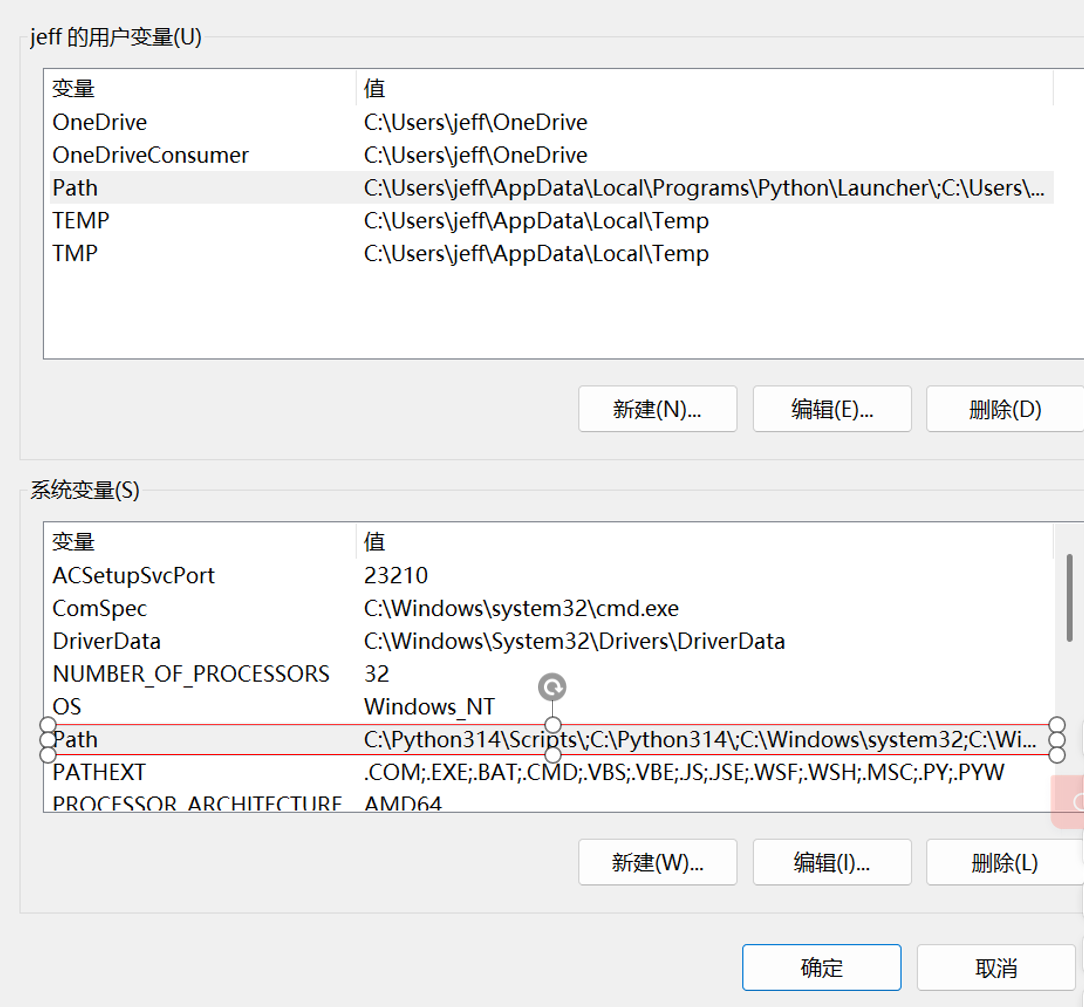The width and height of the screenshot is (1084, 1007).
Task: Click Edit(E) button for user variables
Action: click(832, 409)
